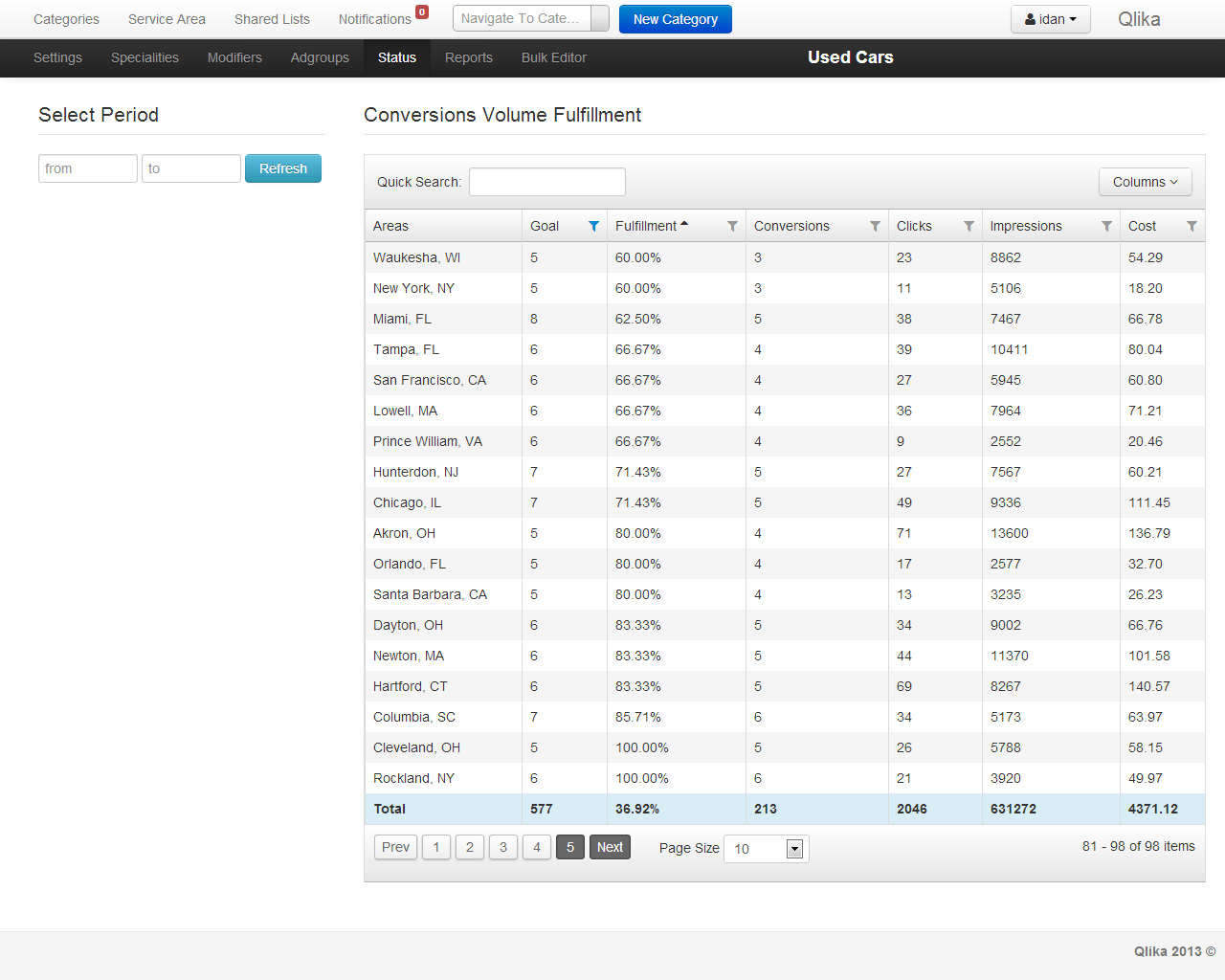The image size is (1225, 980).
Task: Click the notifications count badge
Action: 422,12
